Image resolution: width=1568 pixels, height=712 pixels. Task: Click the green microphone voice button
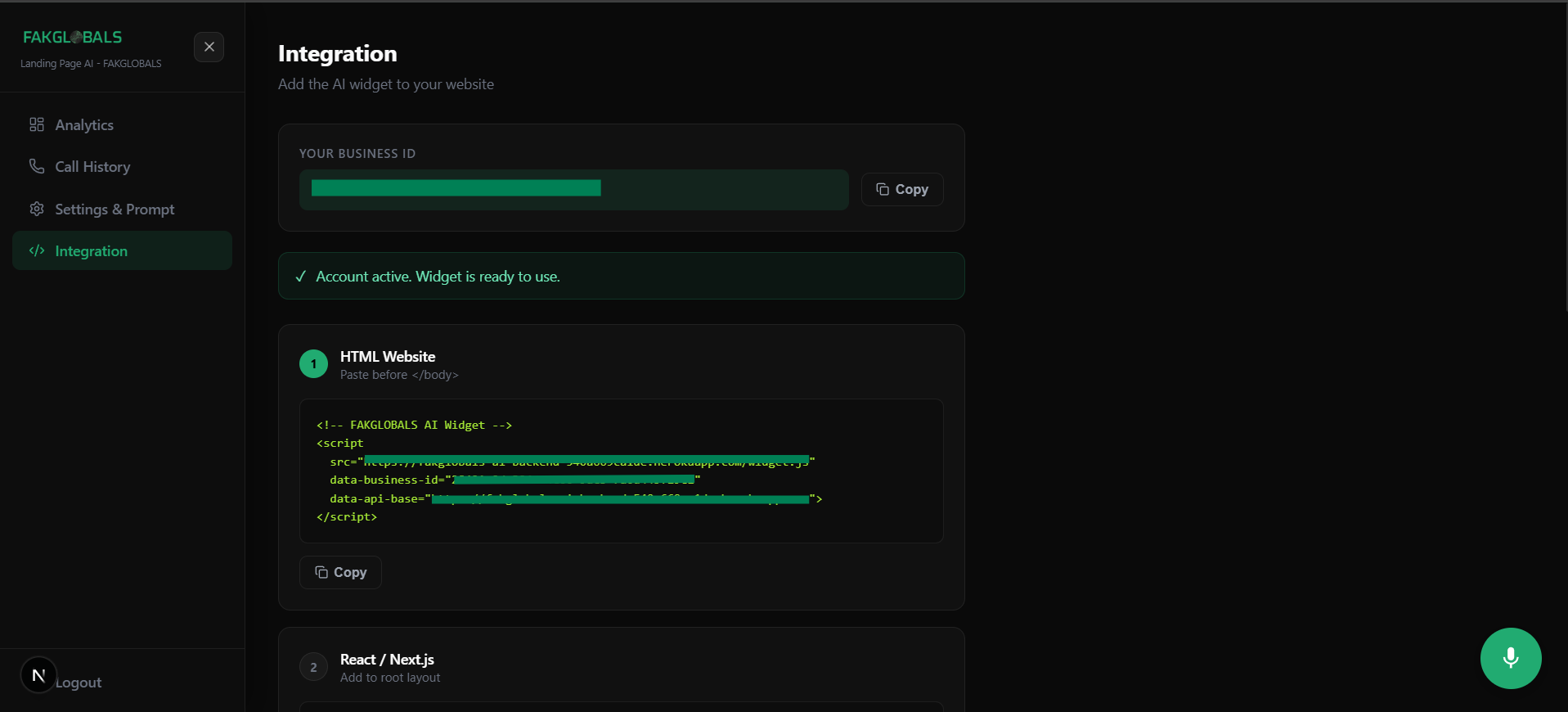(x=1511, y=658)
